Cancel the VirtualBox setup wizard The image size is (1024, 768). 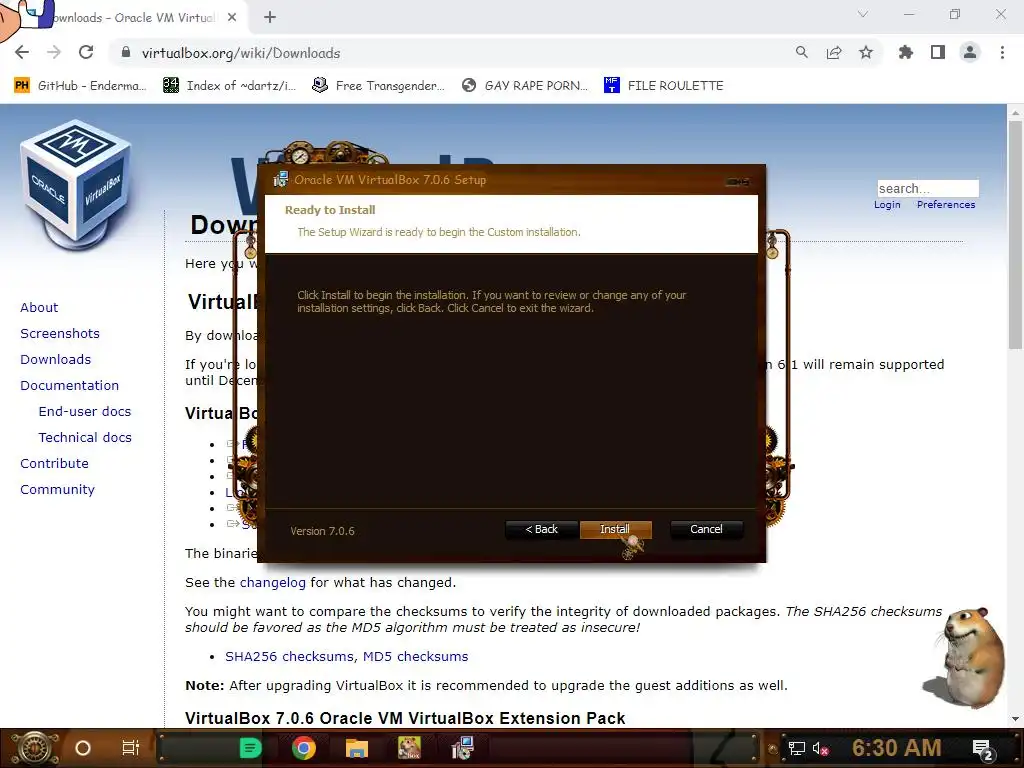click(706, 529)
